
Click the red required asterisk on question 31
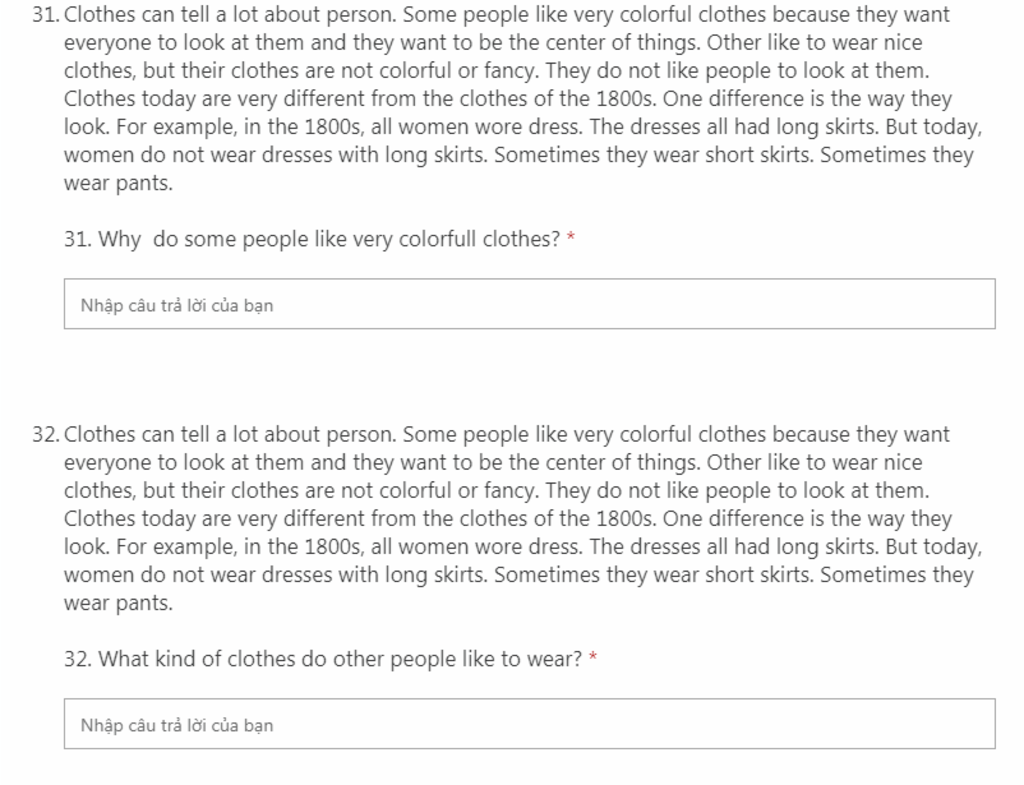(x=571, y=238)
